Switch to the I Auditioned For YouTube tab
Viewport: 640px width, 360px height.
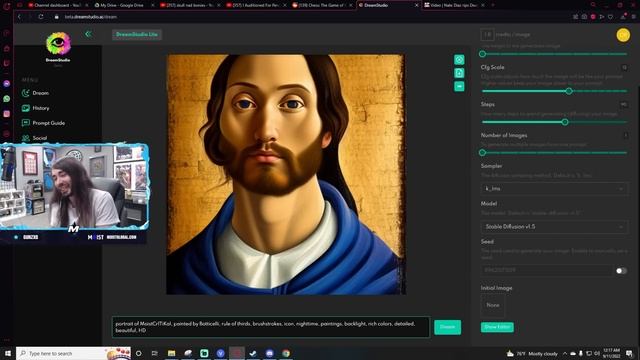pyautogui.click(x=255, y=5)
